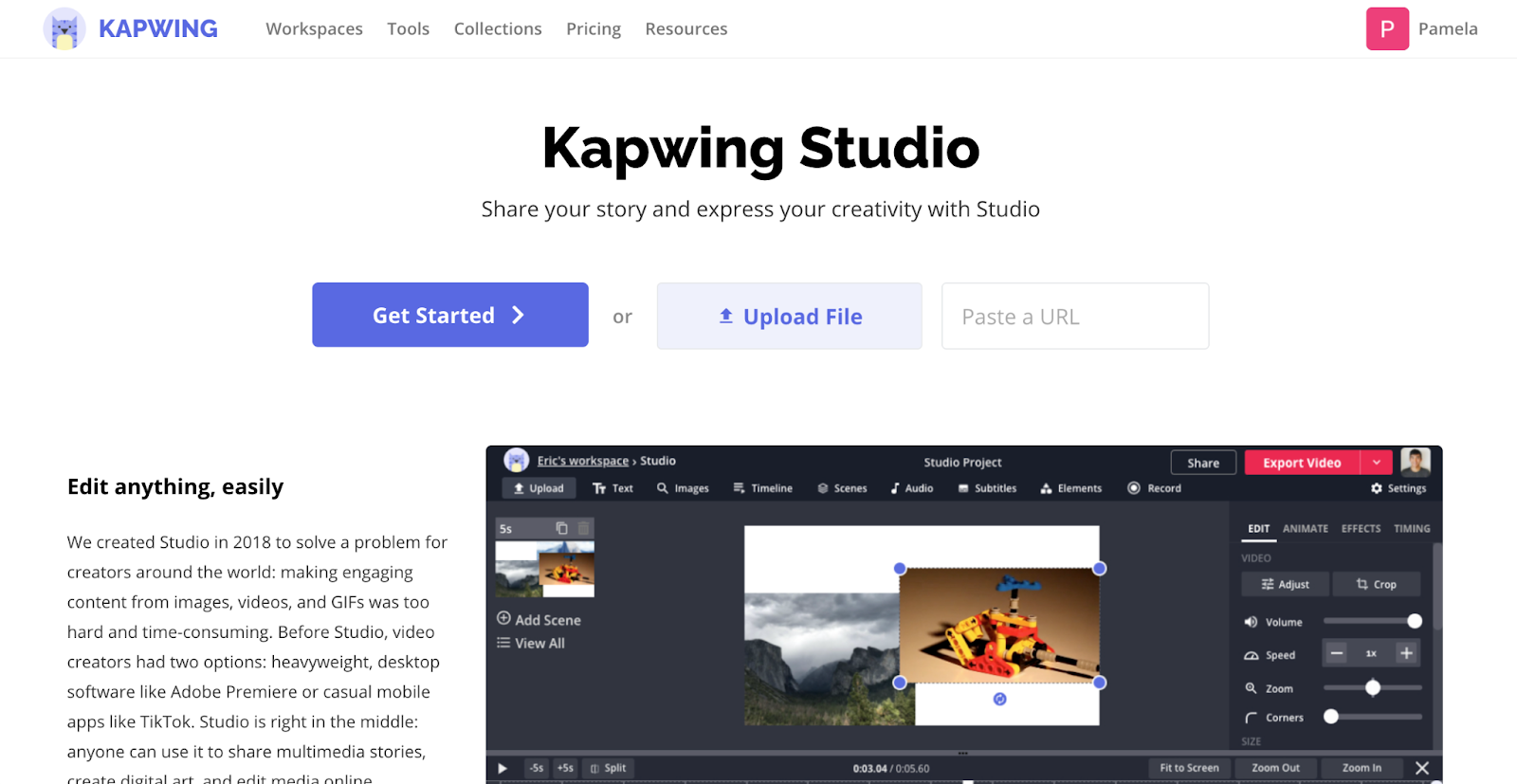The width and height of the screenshot is (1517, 784).
Task: Switch to the EFFECTS tab
Action: 1361,529
